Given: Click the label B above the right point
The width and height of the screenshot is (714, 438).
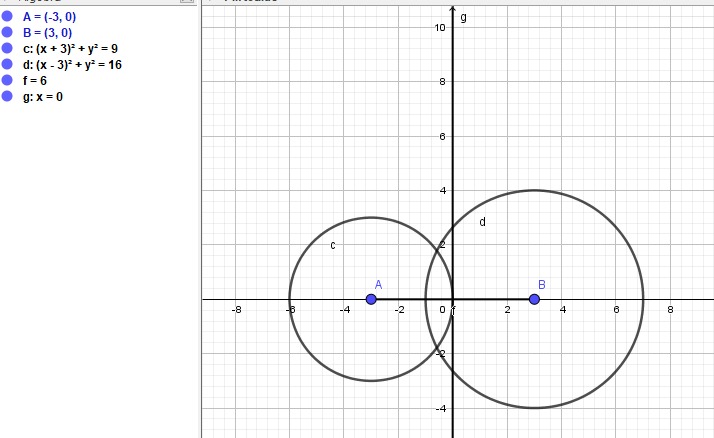Looking at the screenshot, I should [x=541, y=284].
